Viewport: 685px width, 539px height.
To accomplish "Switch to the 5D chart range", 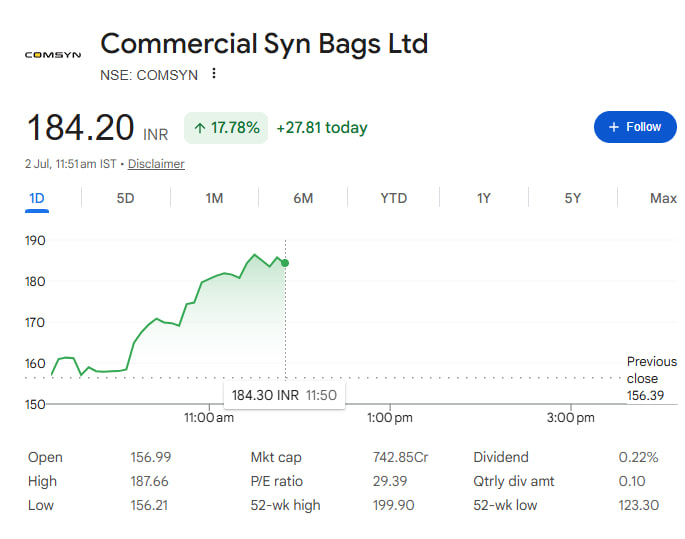I will (x=125, y=198).
